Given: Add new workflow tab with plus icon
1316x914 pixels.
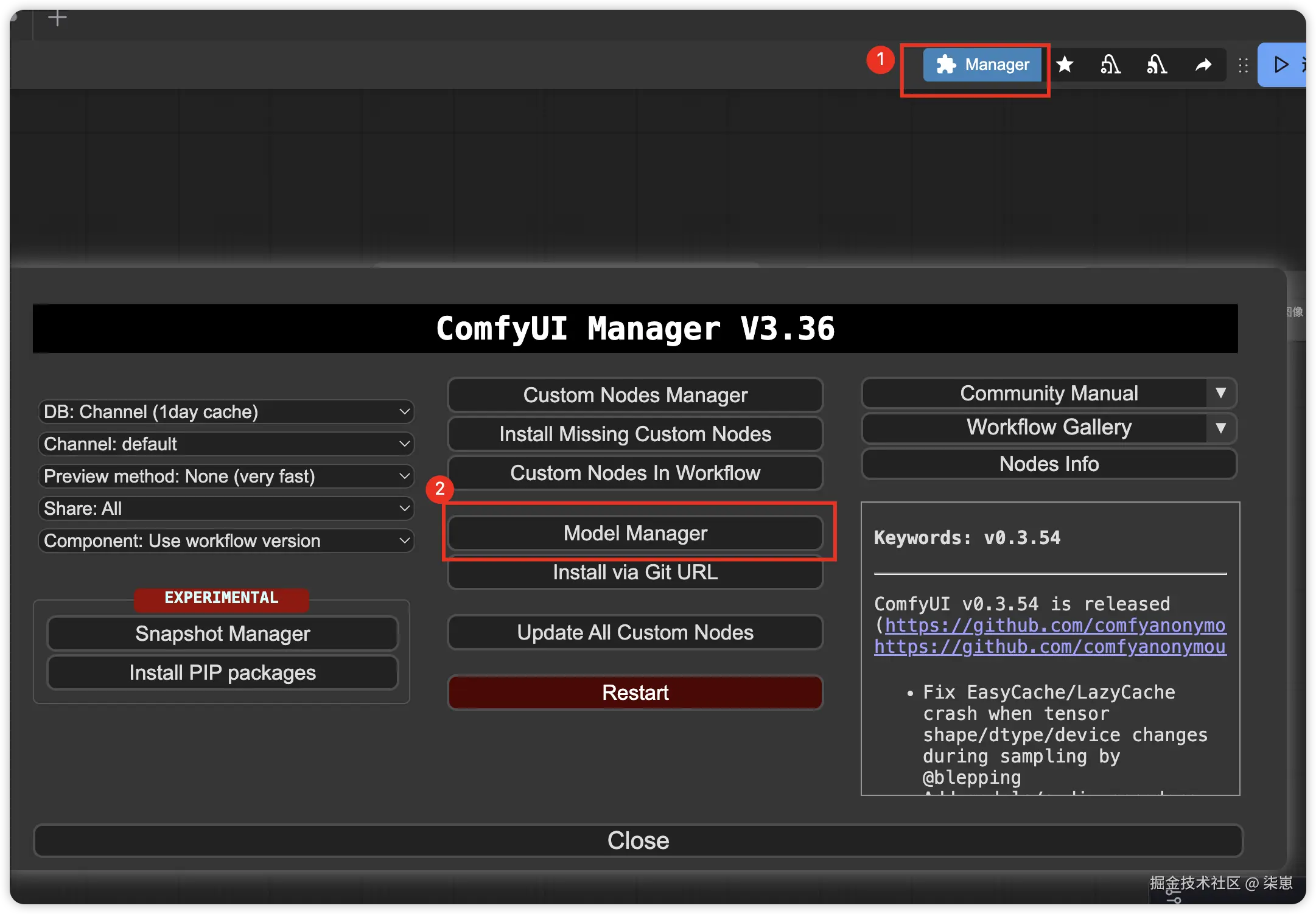Looking at the screenshot, I should coord(57,18).
